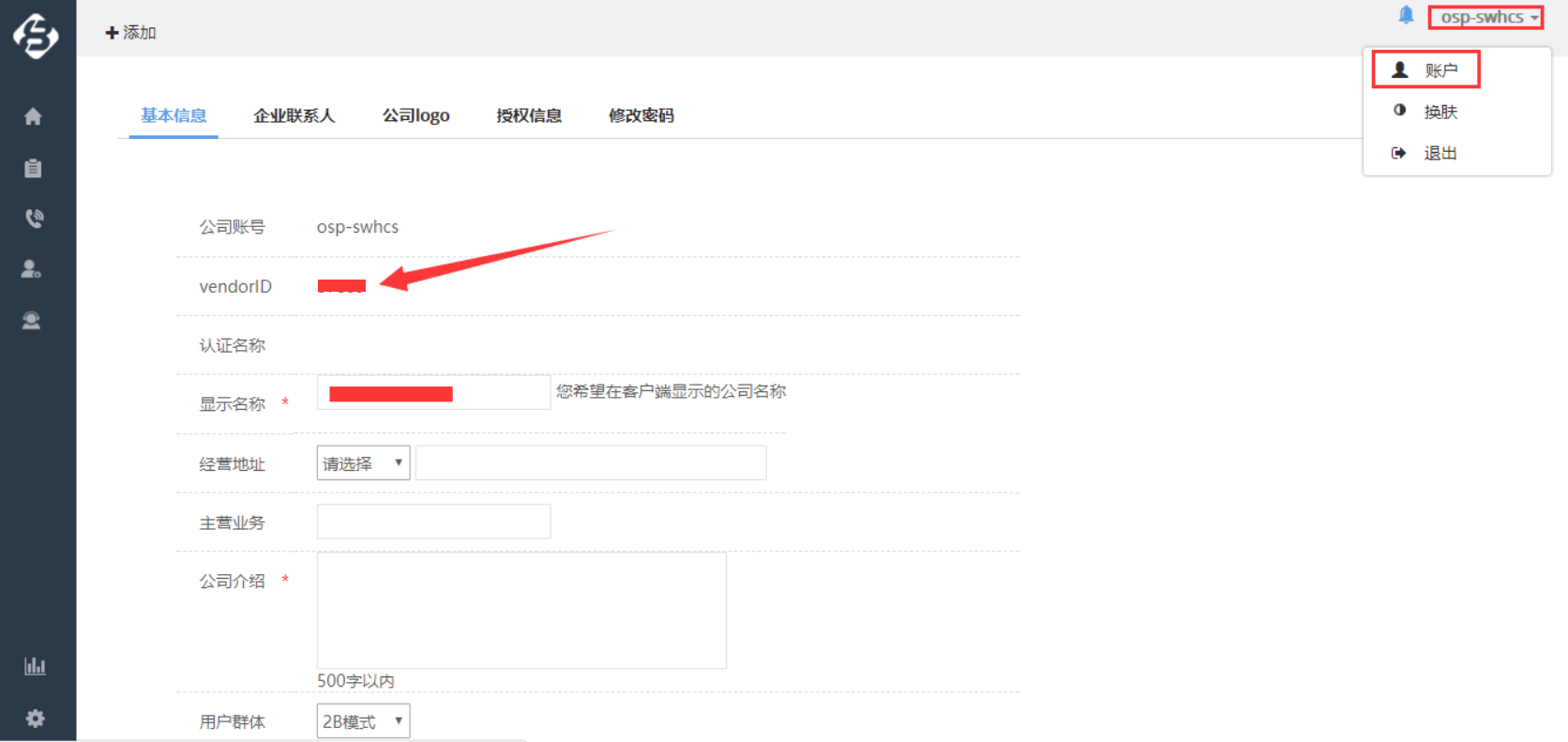Open the bar chart statistics icon

coord(35,666)
